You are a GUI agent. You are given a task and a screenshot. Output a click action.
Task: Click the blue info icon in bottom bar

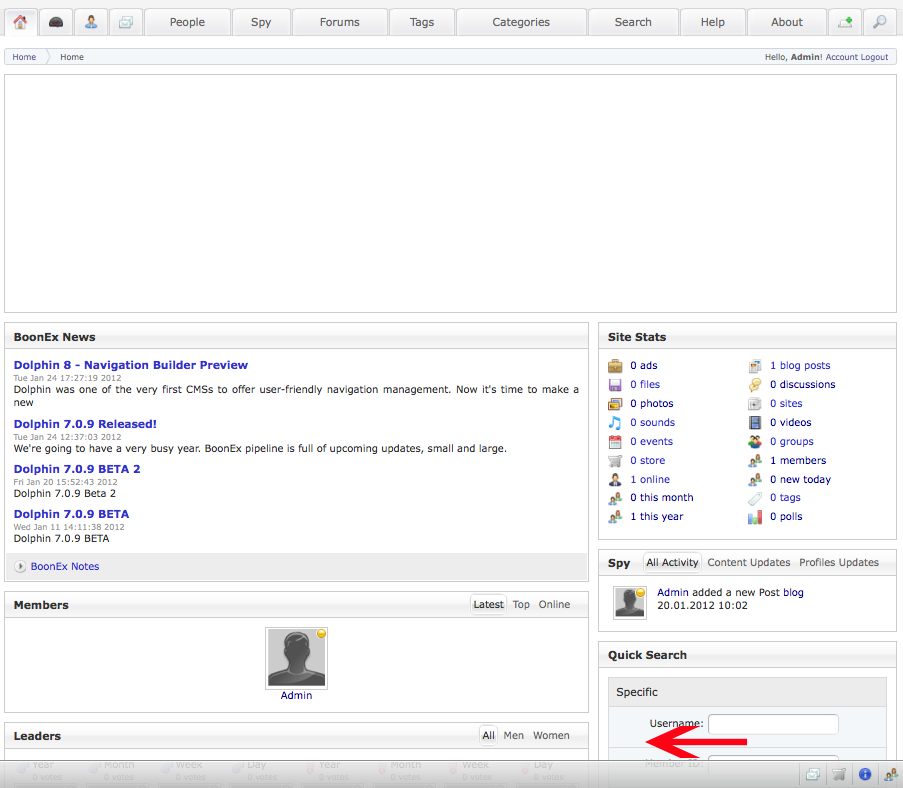(865, 774)
